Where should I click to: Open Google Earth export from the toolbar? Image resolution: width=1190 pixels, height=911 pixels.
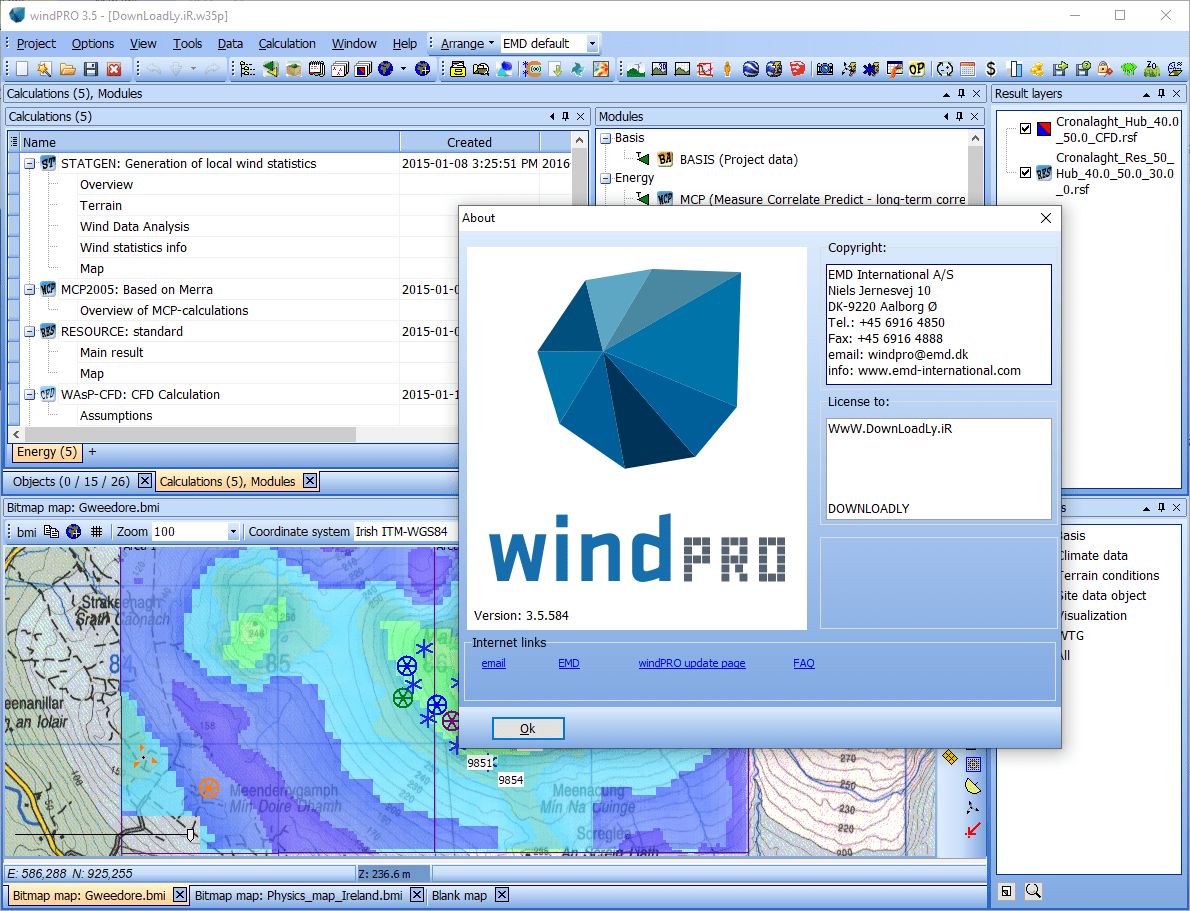point(750,70)
